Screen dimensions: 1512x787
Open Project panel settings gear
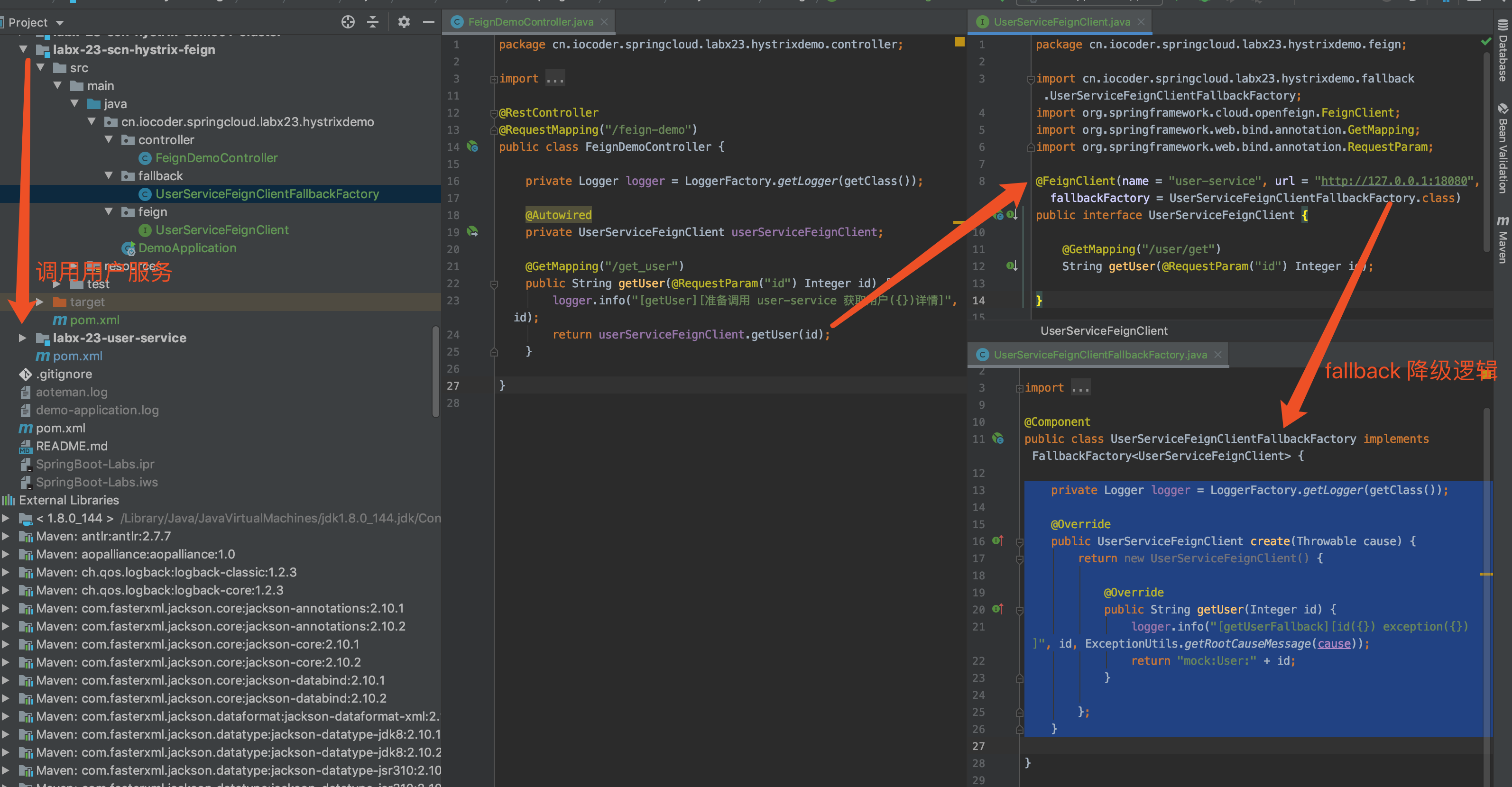(x=404, y=22)
